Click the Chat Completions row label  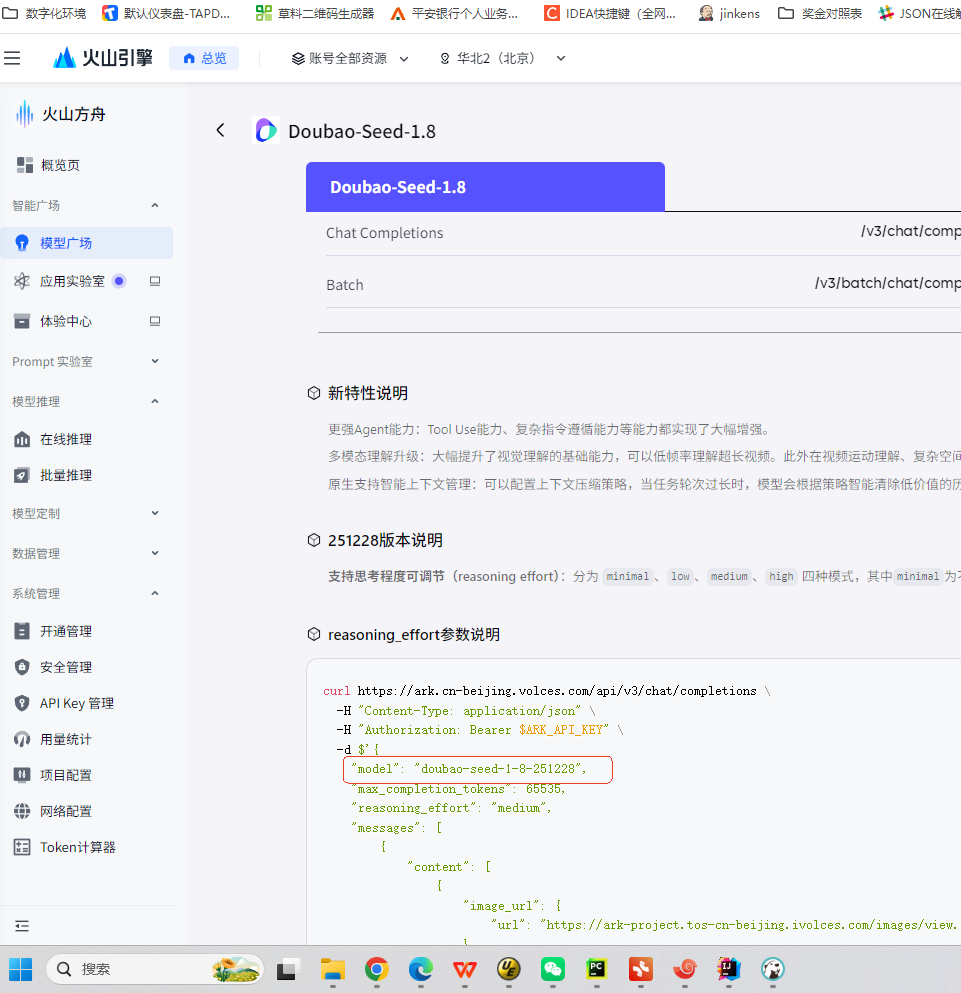tap(385, 233)
